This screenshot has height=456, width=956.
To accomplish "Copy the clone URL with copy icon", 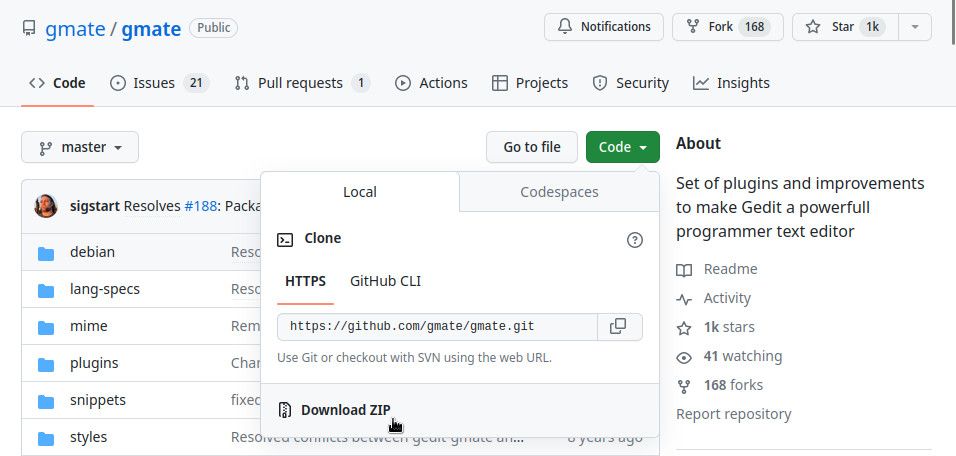I will pos(618,326).
